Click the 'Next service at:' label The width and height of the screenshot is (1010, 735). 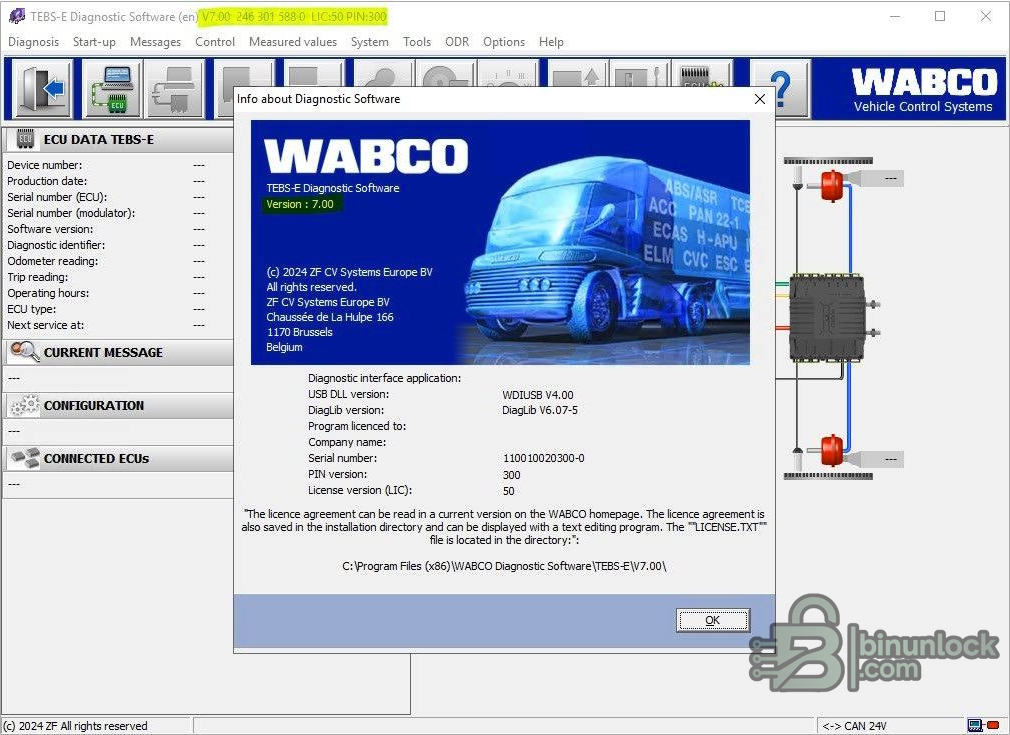(46, 325)
